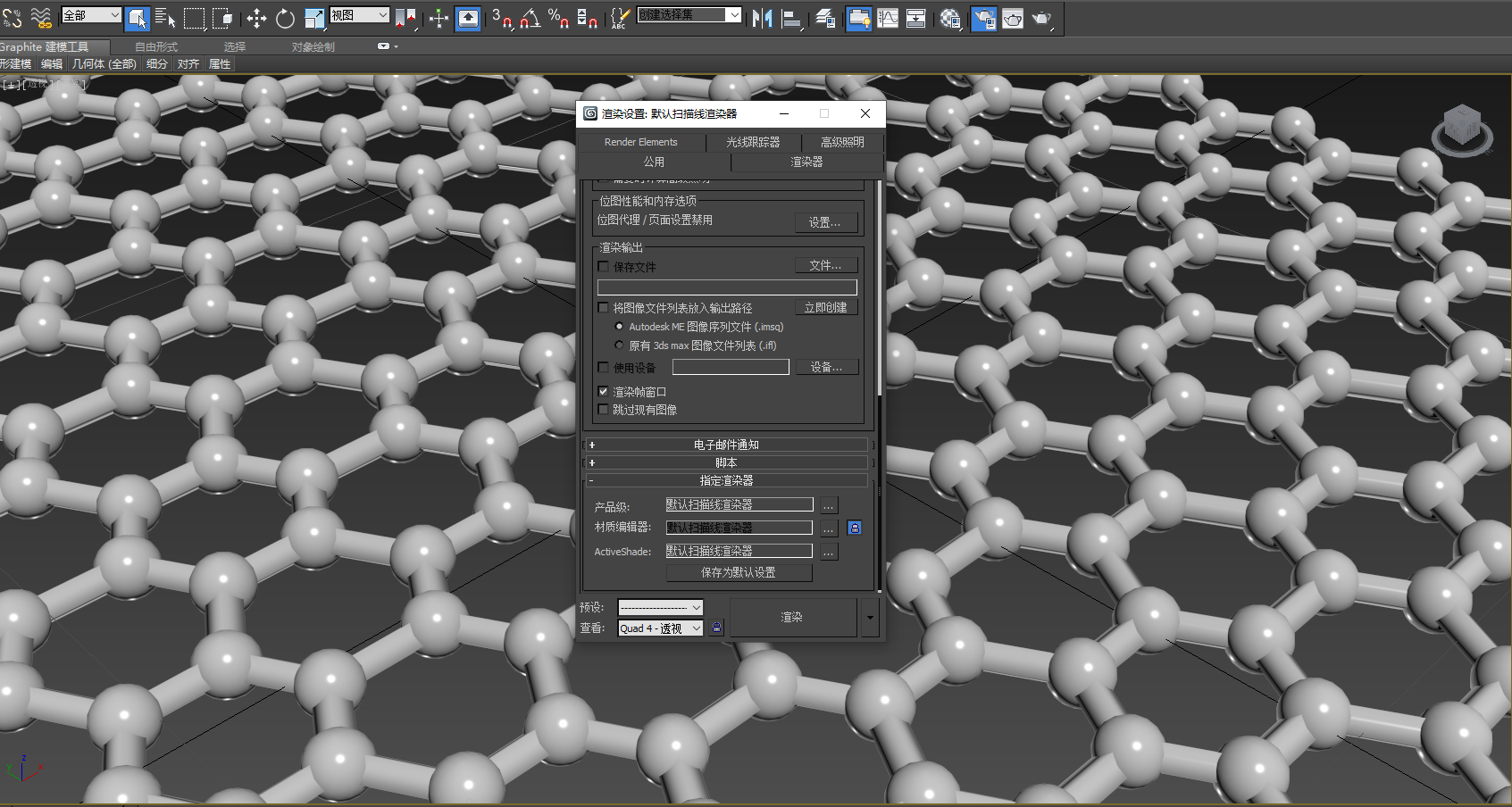
Task: Toggle the view lock next to Quad 4
Action: [716, 628]
